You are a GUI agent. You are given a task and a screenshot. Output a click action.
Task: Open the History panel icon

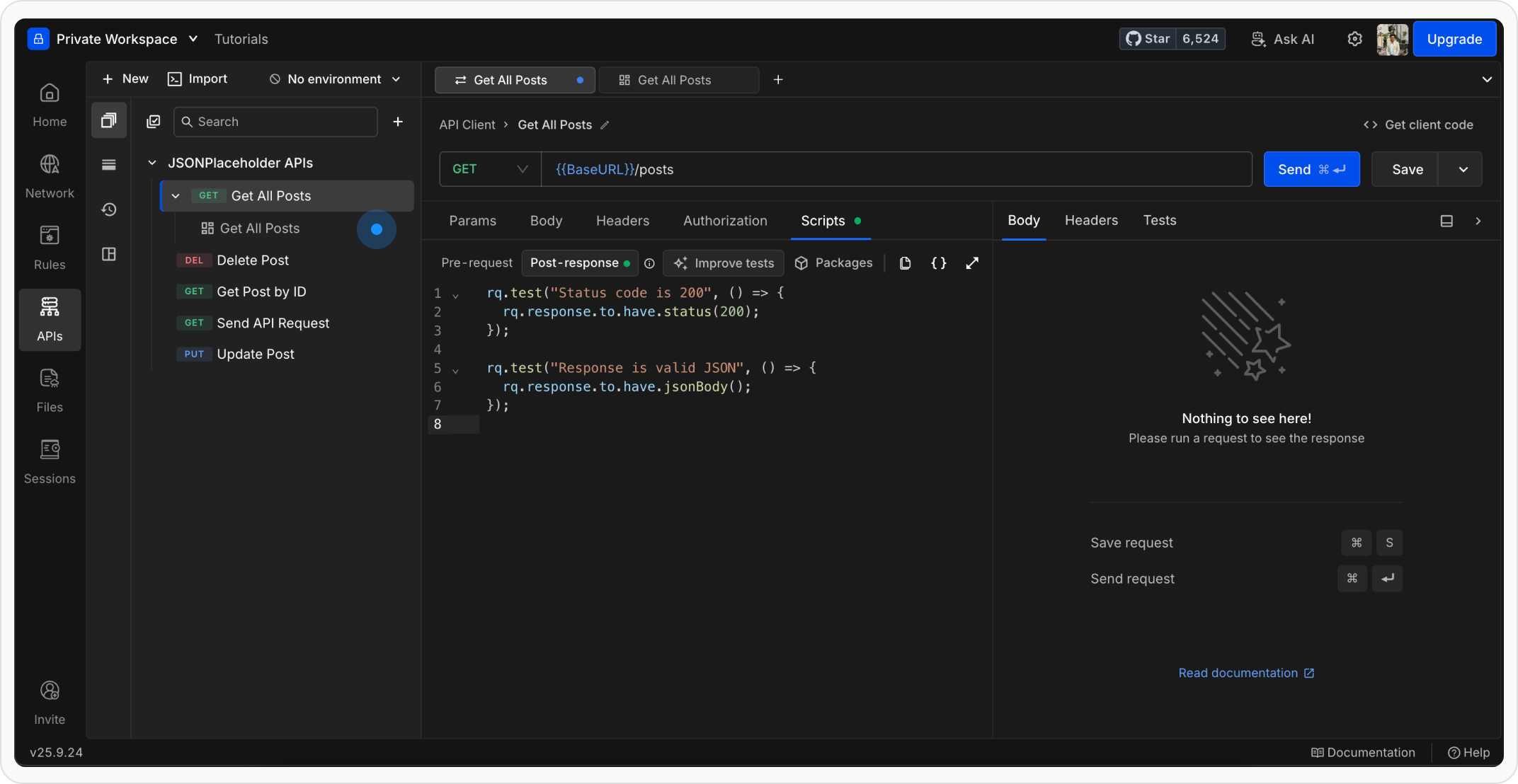coord(108,209)
